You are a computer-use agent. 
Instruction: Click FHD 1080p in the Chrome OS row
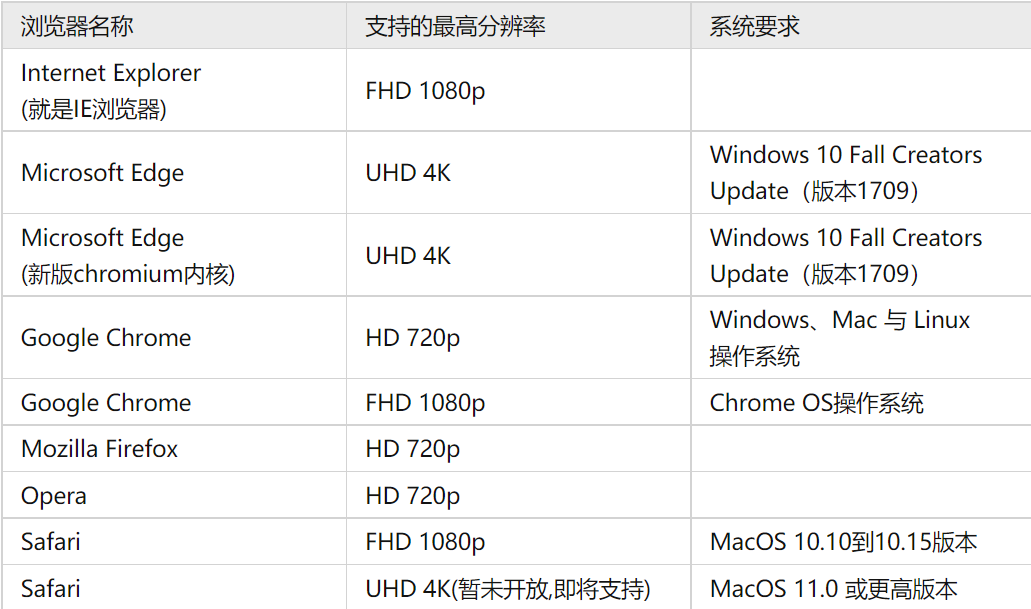pos(425,403)
